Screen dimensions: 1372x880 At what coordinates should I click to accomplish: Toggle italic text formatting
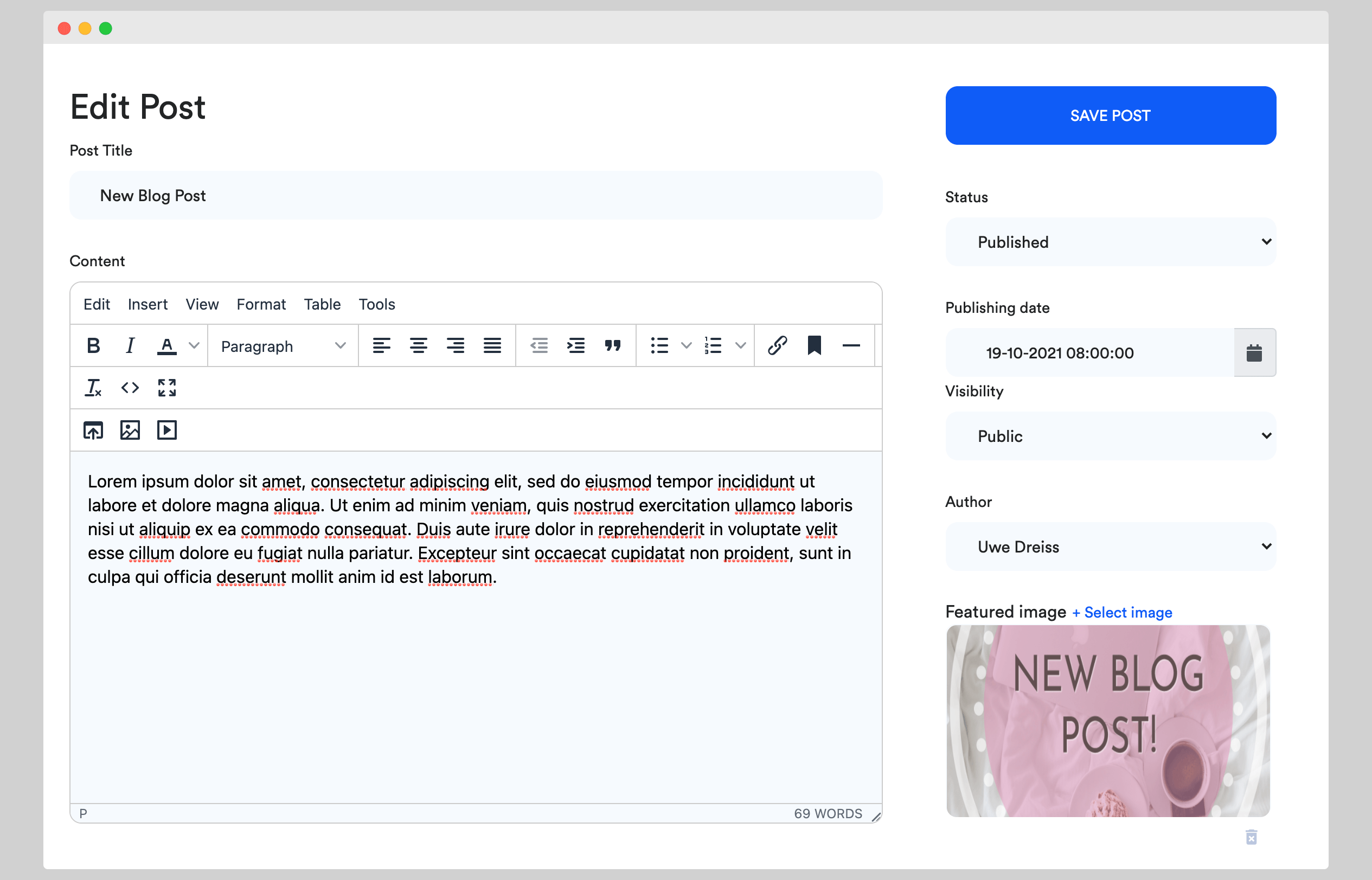tap(130, 346)
